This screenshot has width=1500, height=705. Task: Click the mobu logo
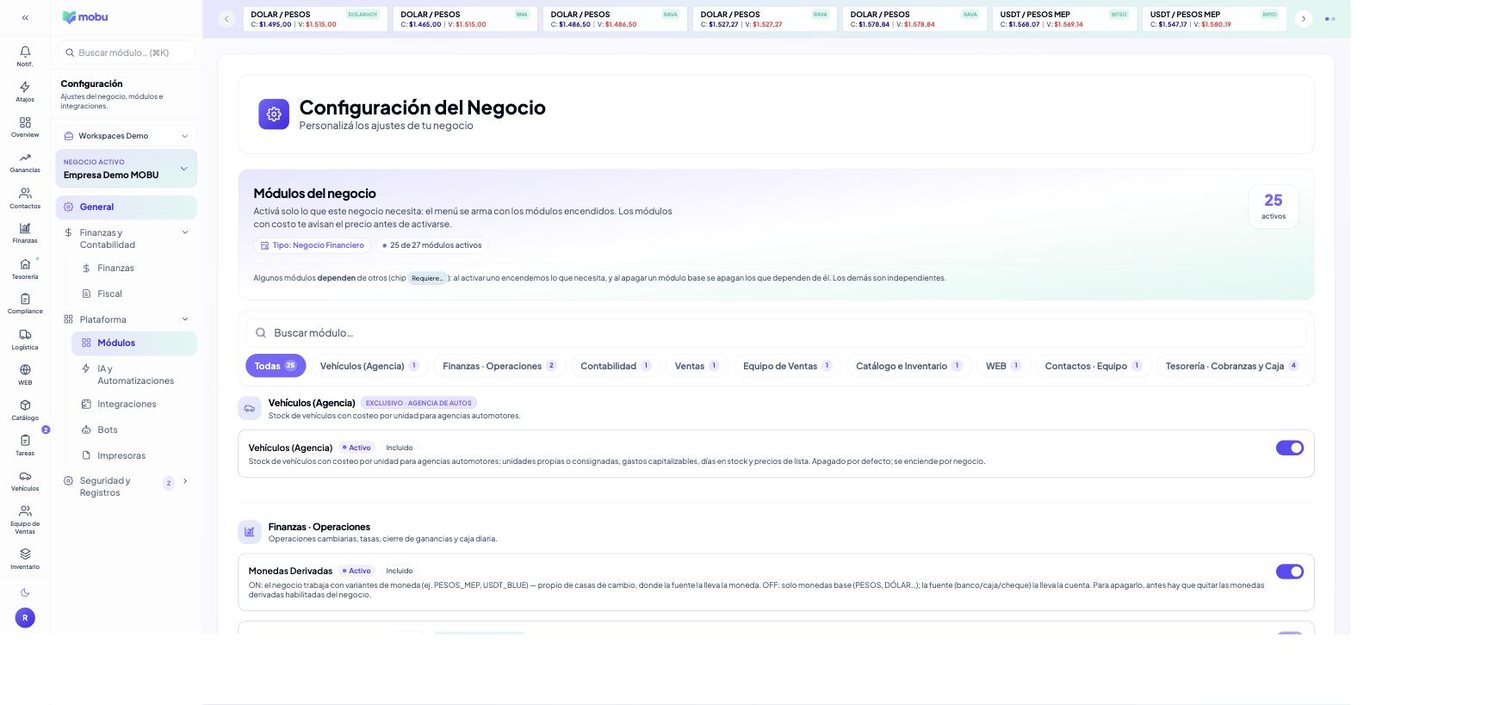pyautogui.click(x=85, y=17)
